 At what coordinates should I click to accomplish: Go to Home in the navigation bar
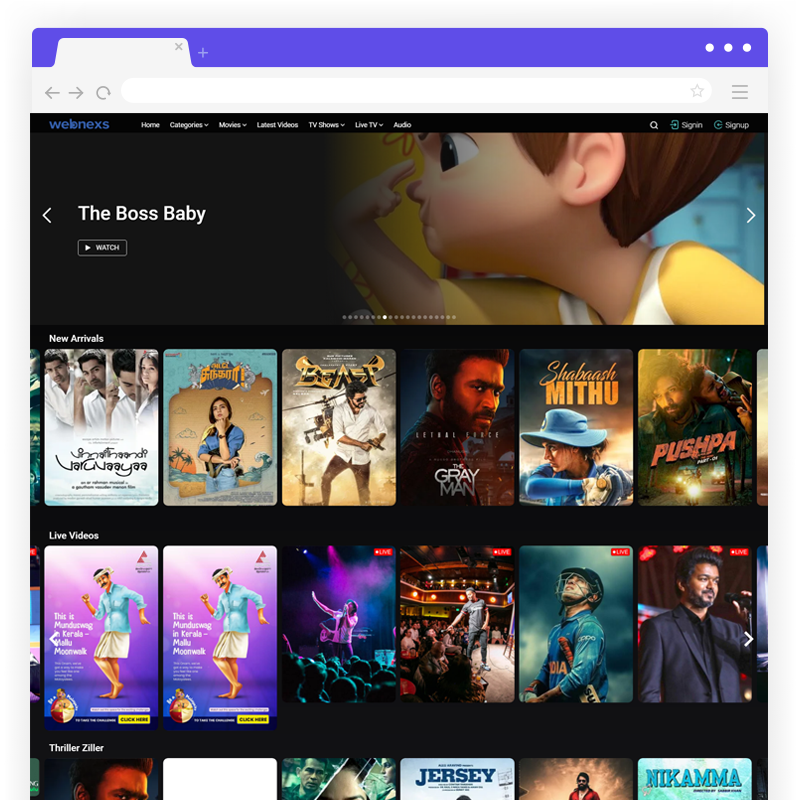point(150,124)
